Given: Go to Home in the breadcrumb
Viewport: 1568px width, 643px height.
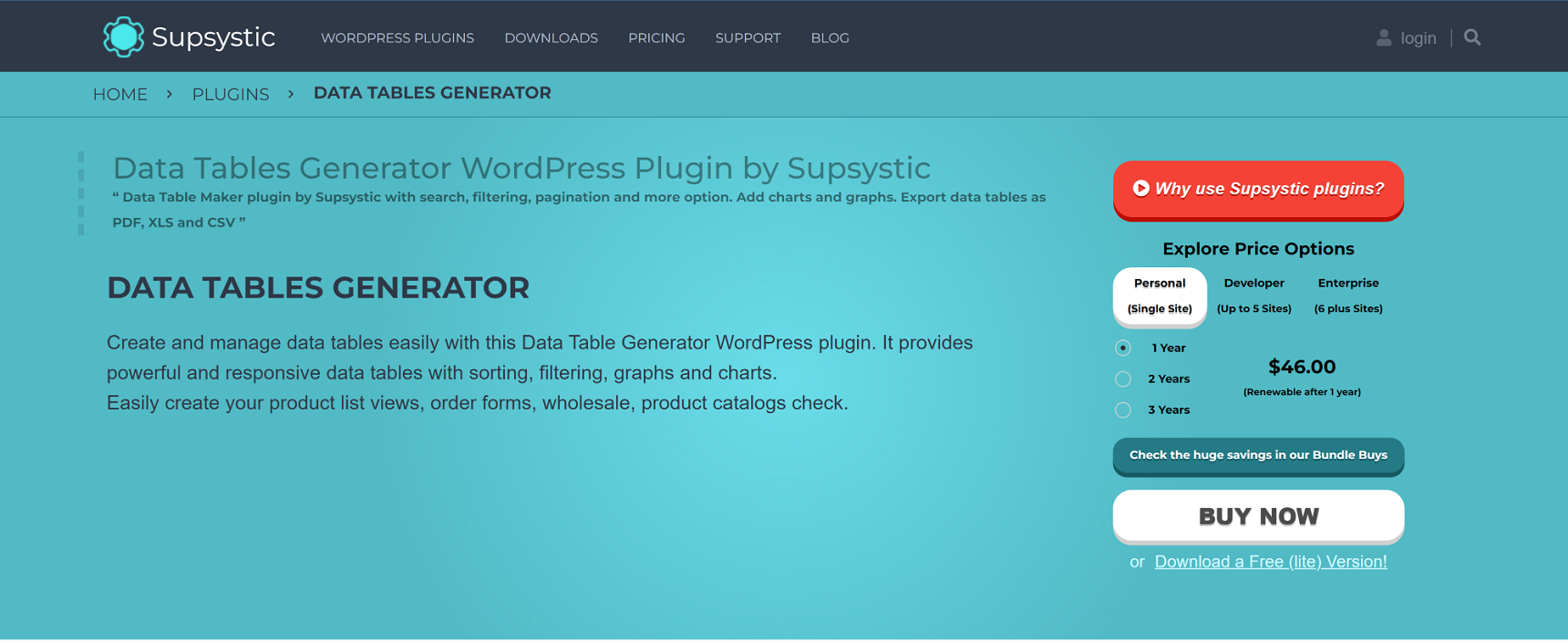Looking at the screenshot, I should pos(120,94).
